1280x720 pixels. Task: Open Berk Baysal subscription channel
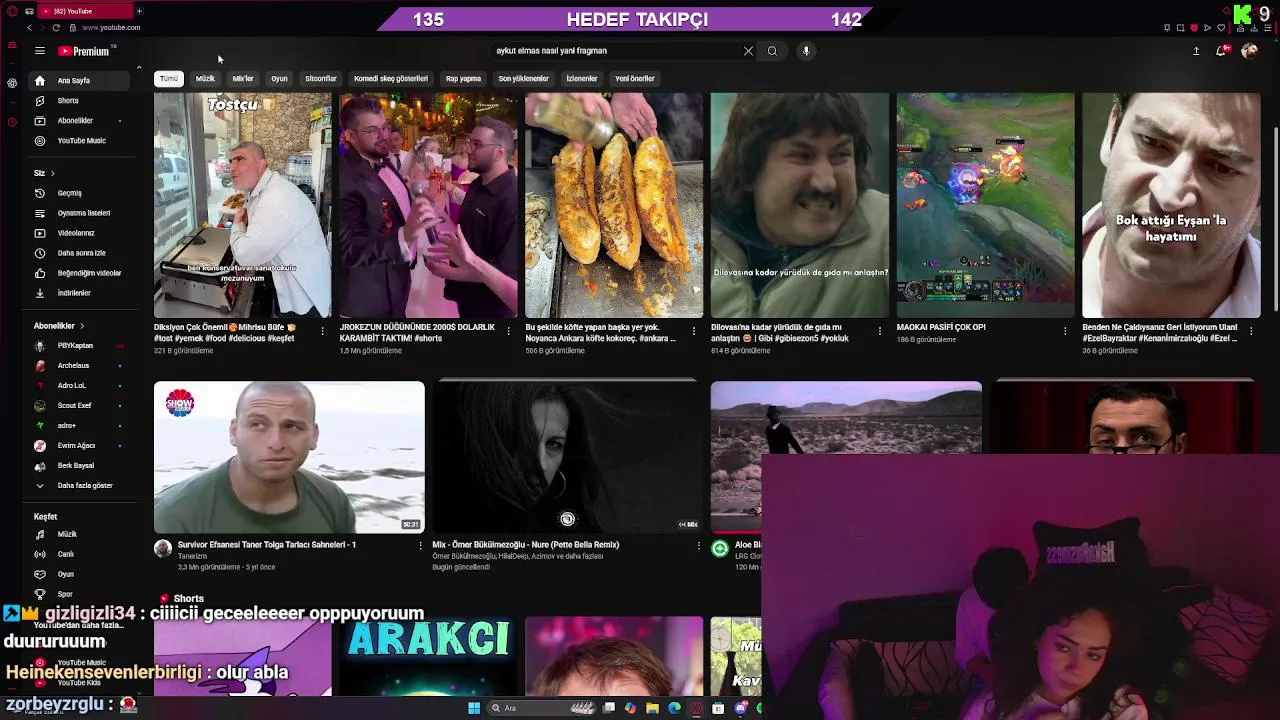click(81, 466)
